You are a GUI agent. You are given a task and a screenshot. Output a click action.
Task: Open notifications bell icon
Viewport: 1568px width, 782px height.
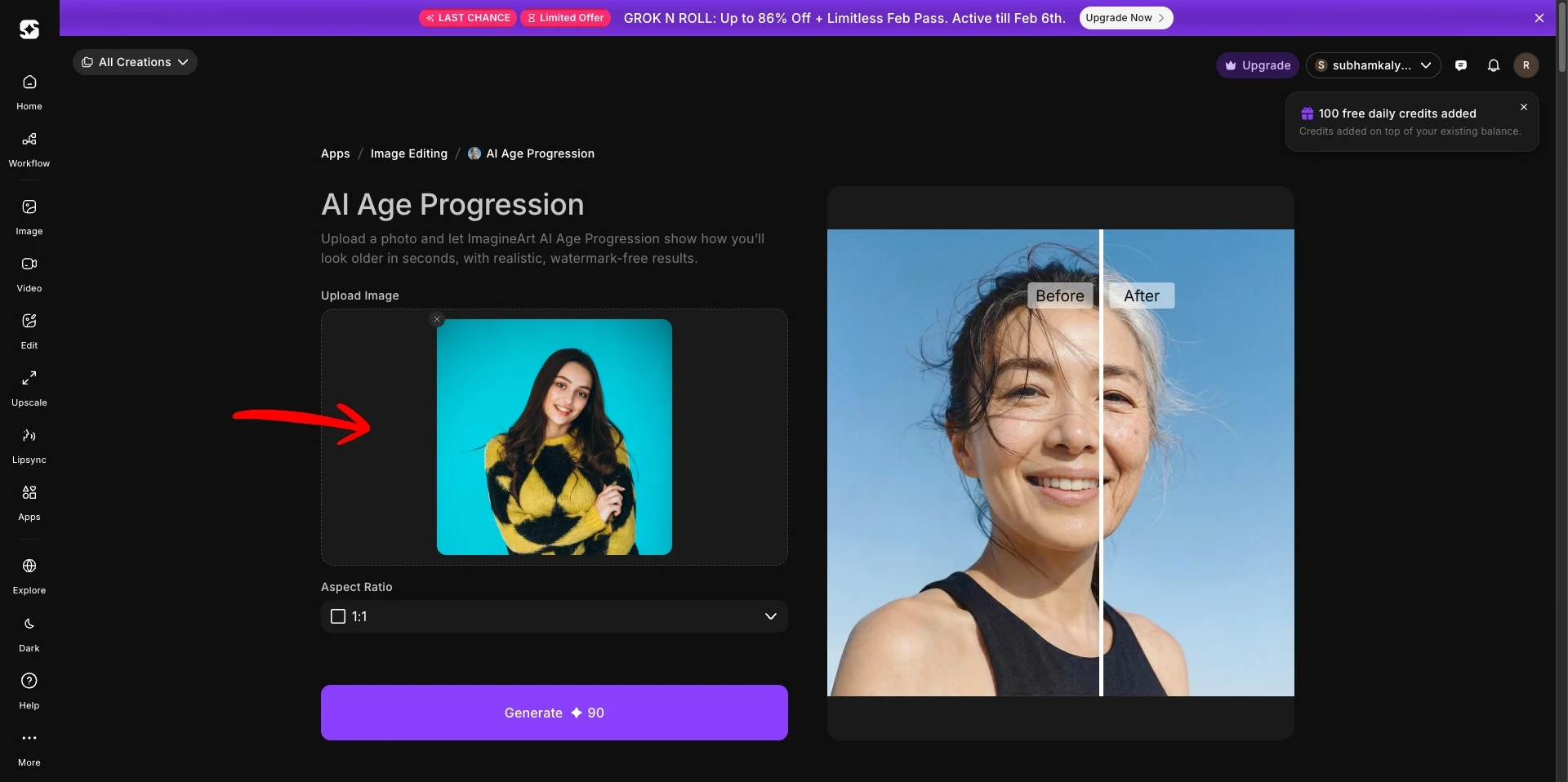pos(1493,65)
